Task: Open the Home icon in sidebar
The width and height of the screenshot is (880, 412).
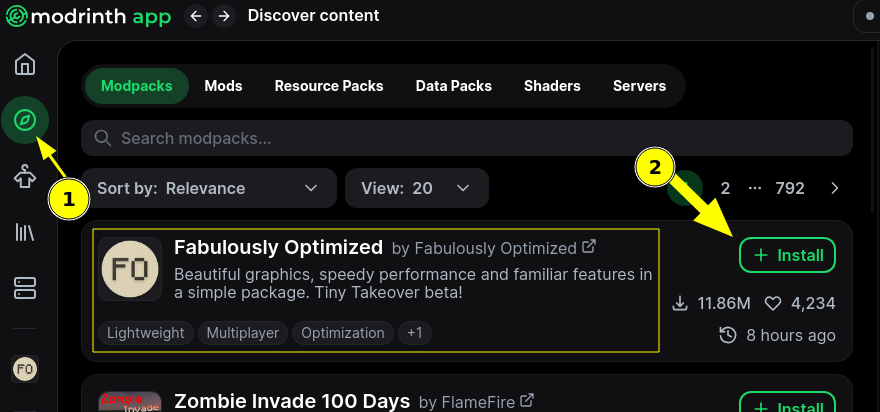Action: [25, 63]
